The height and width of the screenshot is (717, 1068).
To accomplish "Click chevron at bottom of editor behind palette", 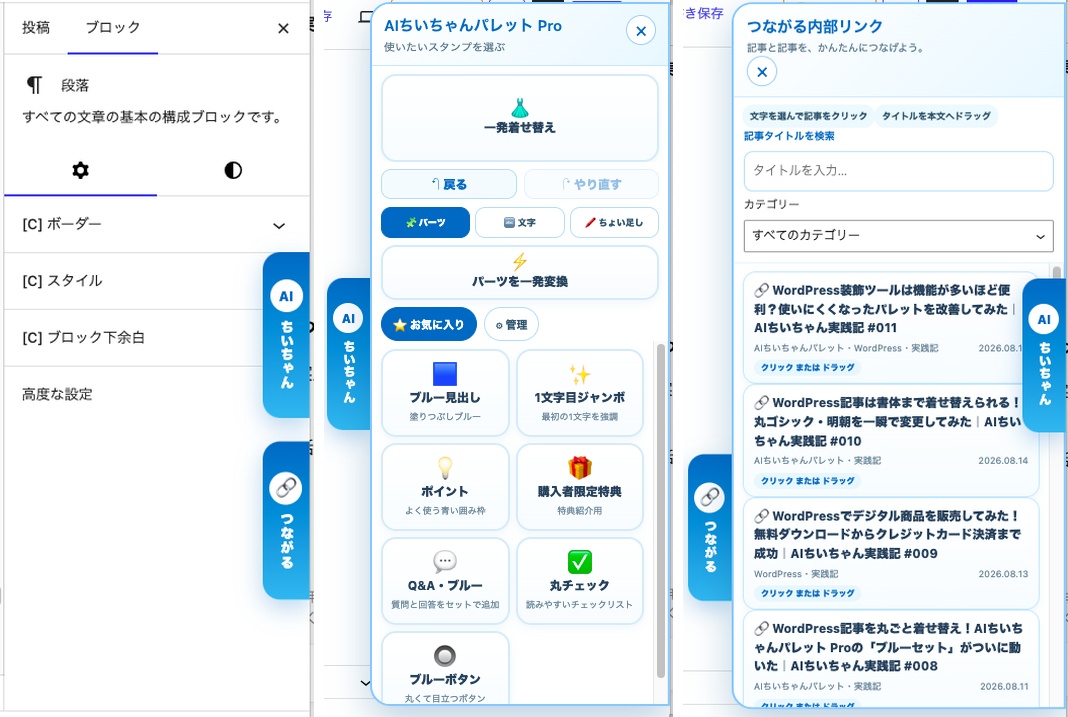I will [365, 683].
